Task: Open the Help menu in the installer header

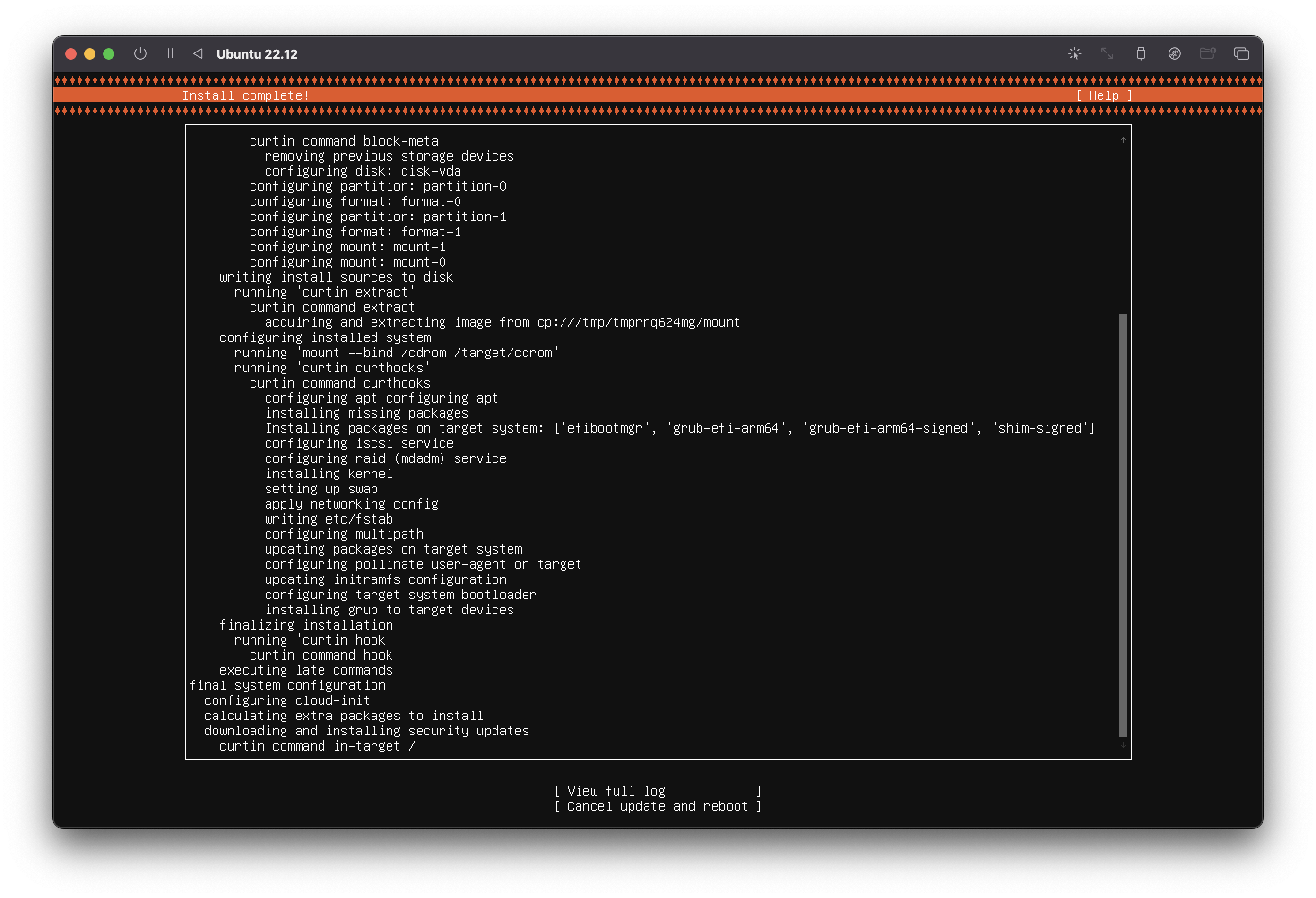Action: pyautogui.click(x=1103, y=95)
